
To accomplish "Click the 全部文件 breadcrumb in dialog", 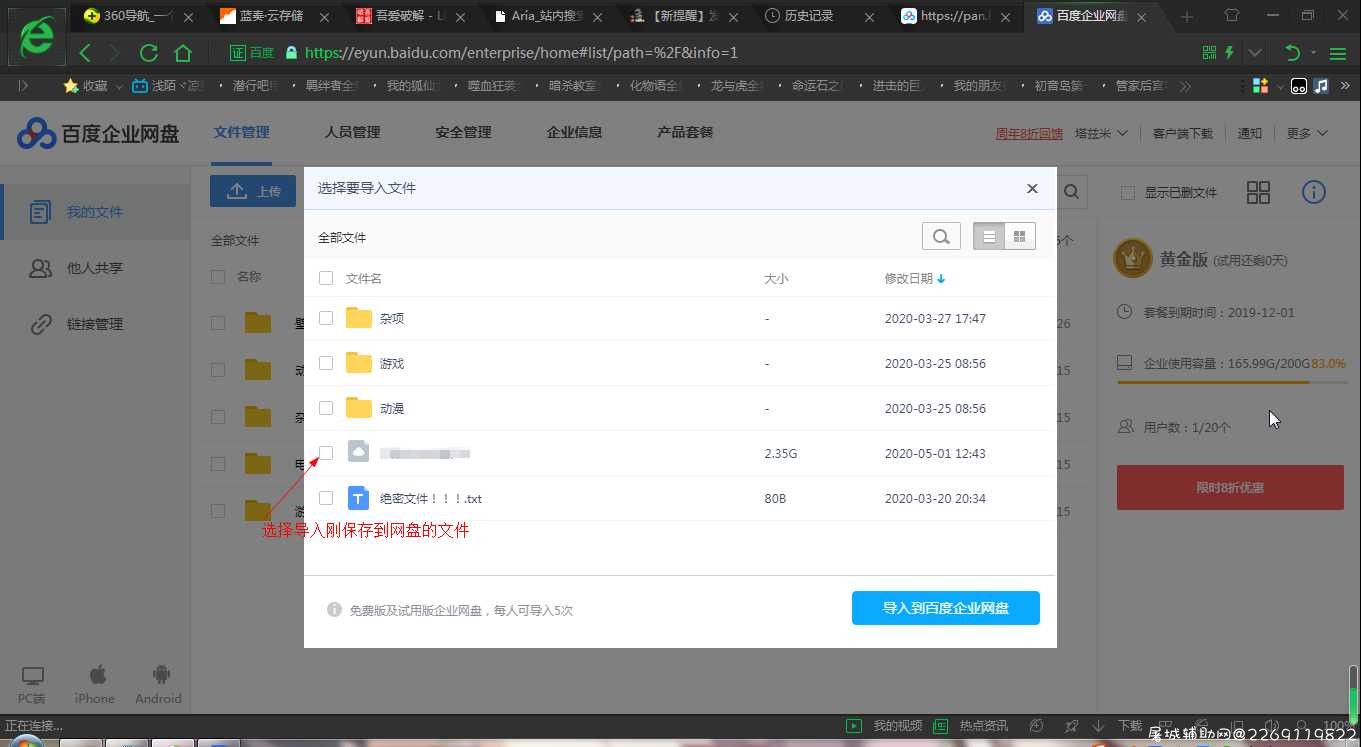I will point(342,237).
